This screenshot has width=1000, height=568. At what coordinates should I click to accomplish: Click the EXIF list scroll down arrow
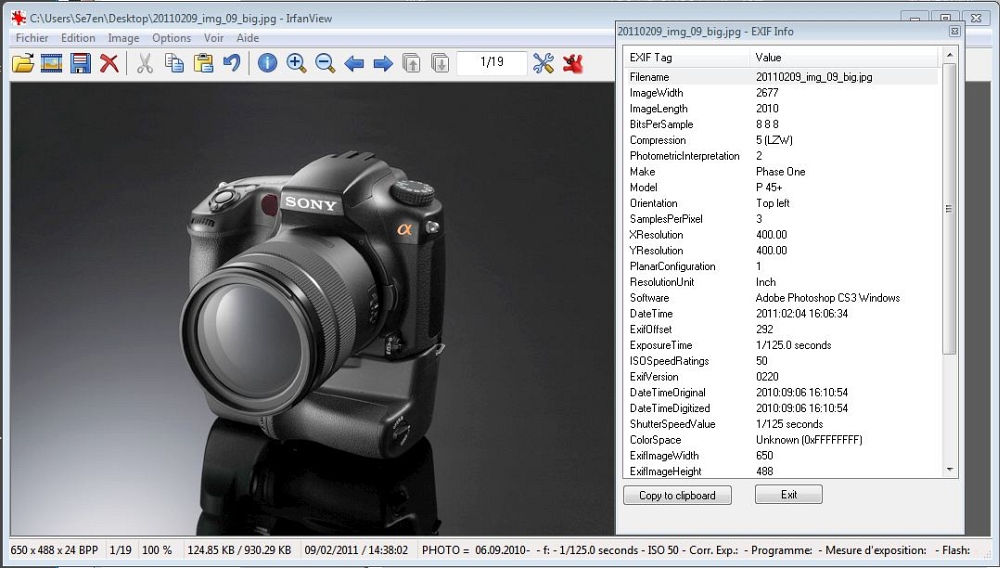(950, 470)
